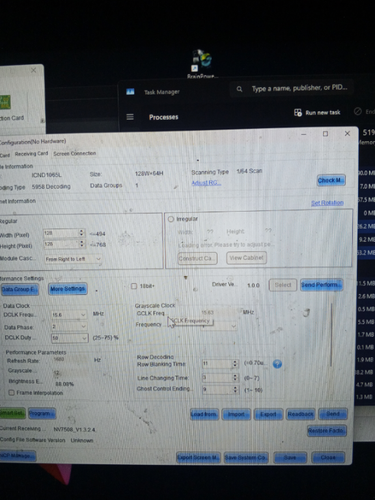Click the bottom Close button
Viewport: 375px width, 500px height.
(x=328, y=458)
